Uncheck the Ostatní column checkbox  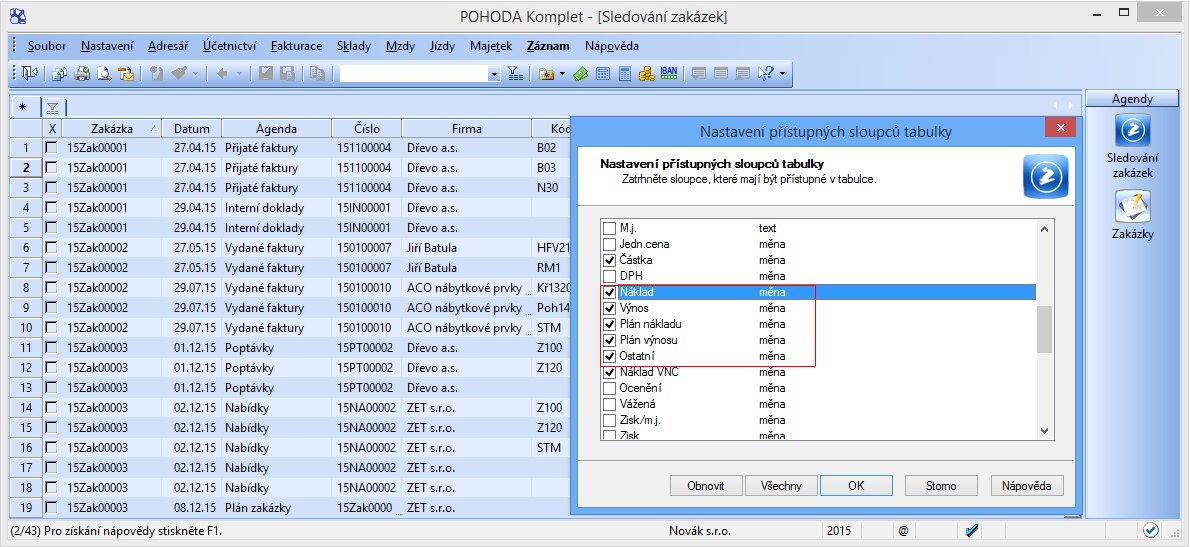coord(609,357)
